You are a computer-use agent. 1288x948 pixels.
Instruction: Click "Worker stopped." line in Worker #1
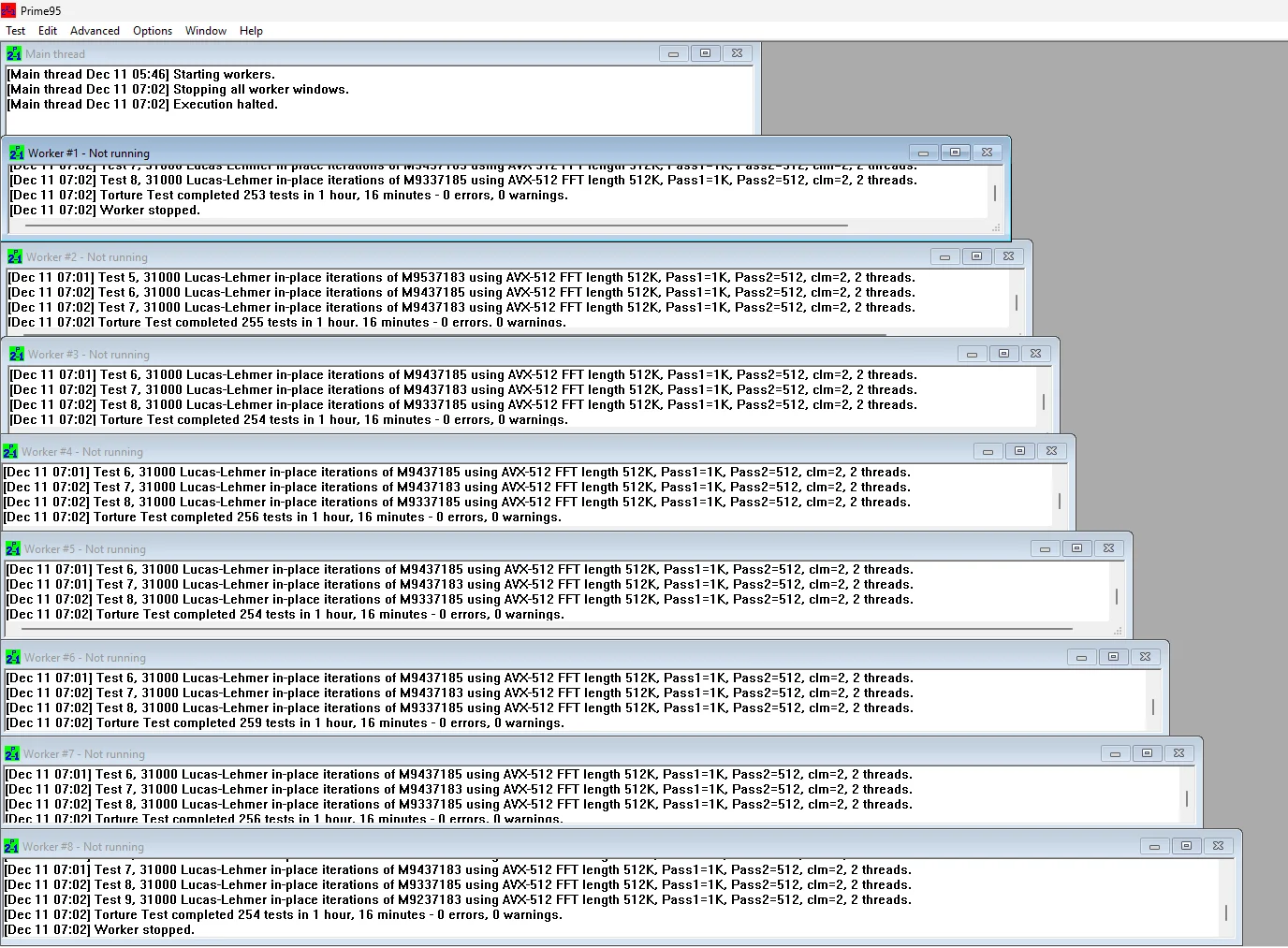point(105,211)
